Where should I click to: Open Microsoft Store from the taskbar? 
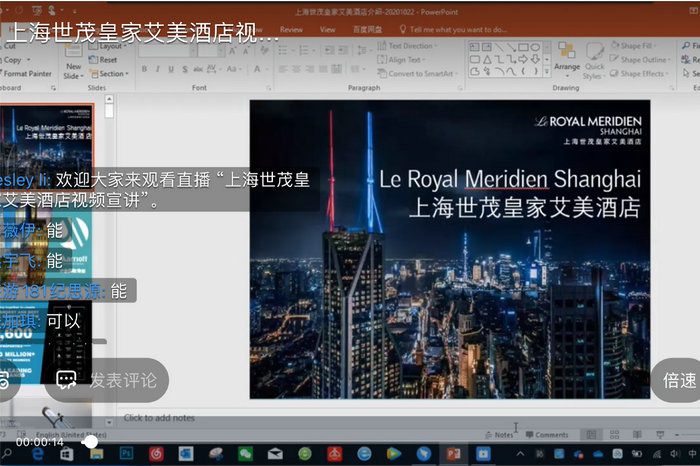click(67, 454)
